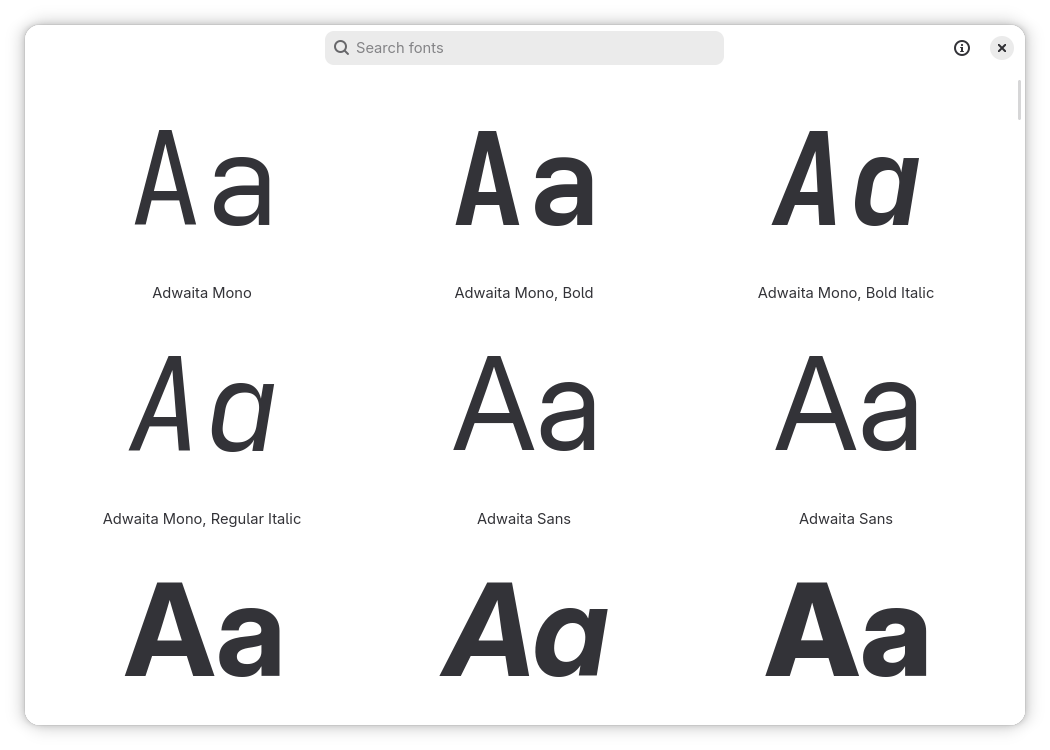Open Adwaita Sans preview beside Mono Regular Italic
This screenshot has height=750, width=1050.
coord(524,405)
